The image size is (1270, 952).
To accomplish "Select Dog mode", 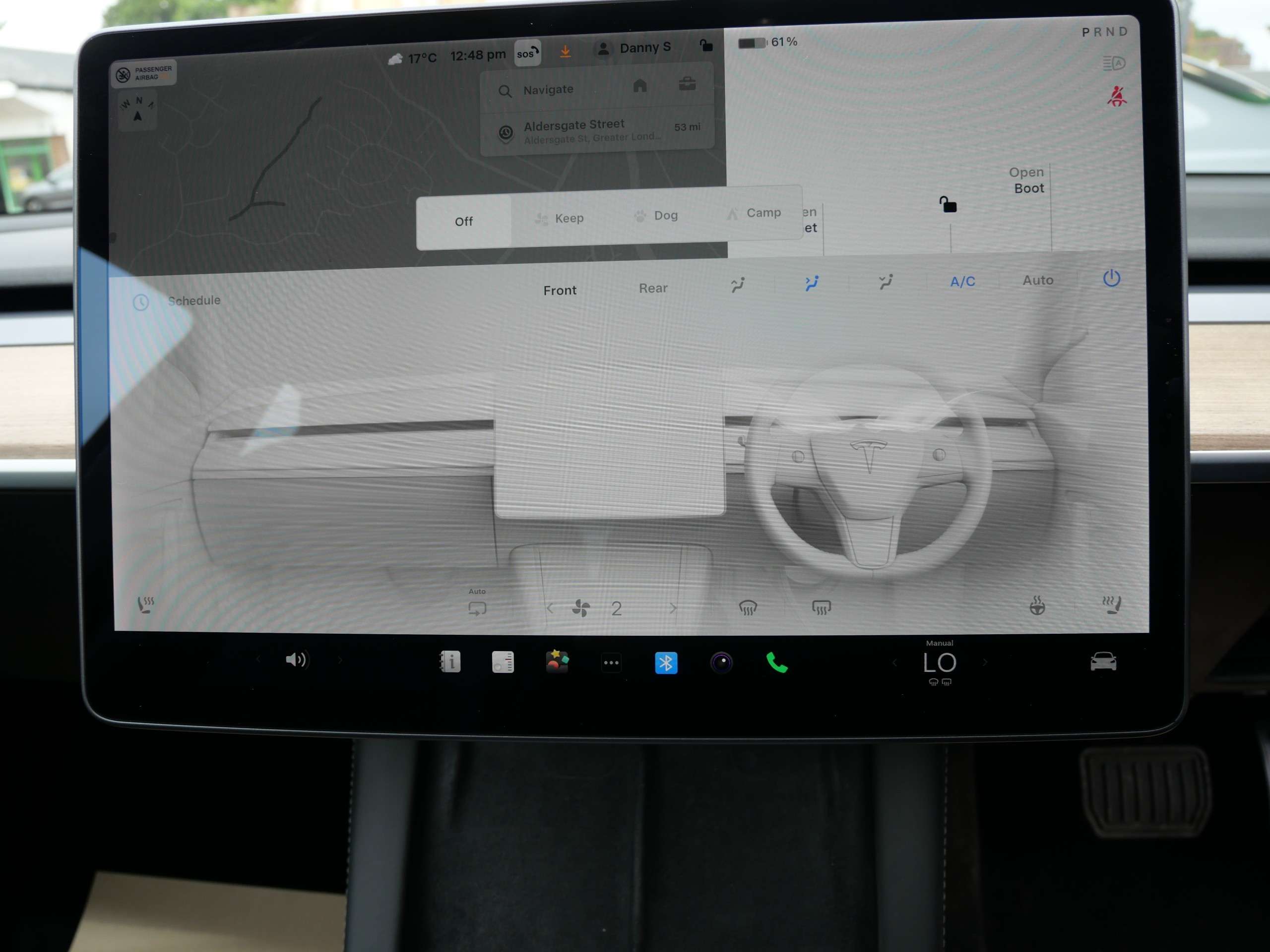I will (x=656, y=216).
